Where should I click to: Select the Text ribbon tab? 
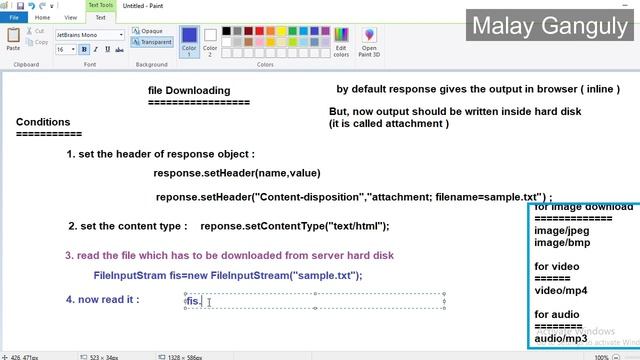click(x=100, y=18)
